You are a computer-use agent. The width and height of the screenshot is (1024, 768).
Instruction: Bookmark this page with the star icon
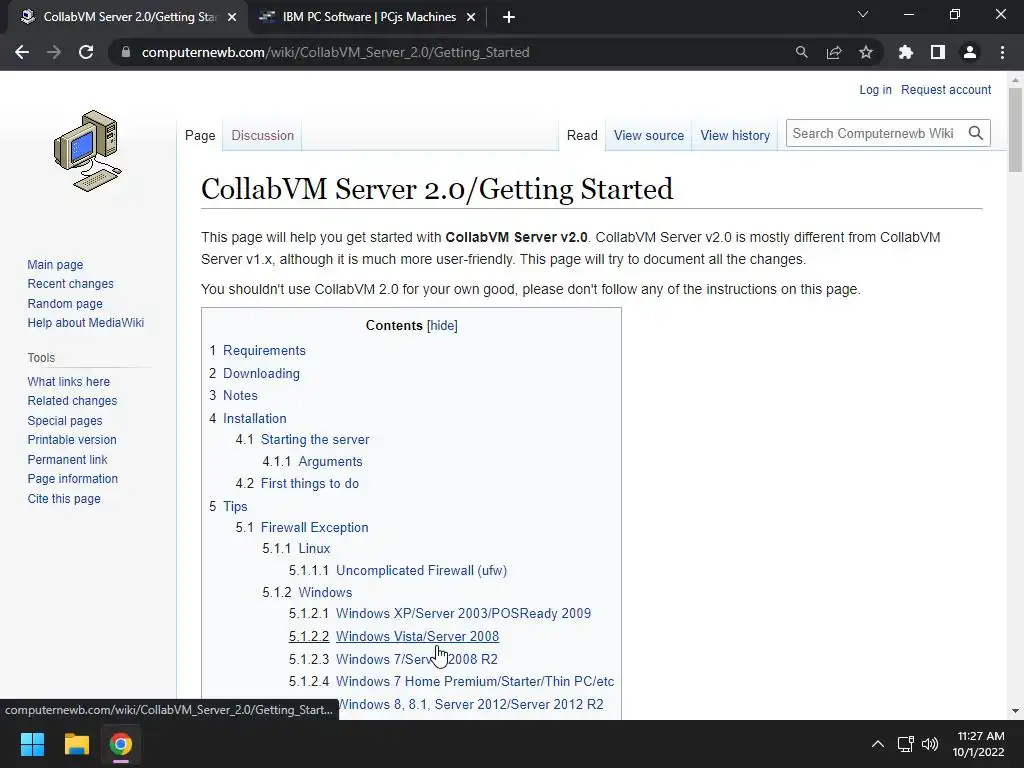point(865,52)
